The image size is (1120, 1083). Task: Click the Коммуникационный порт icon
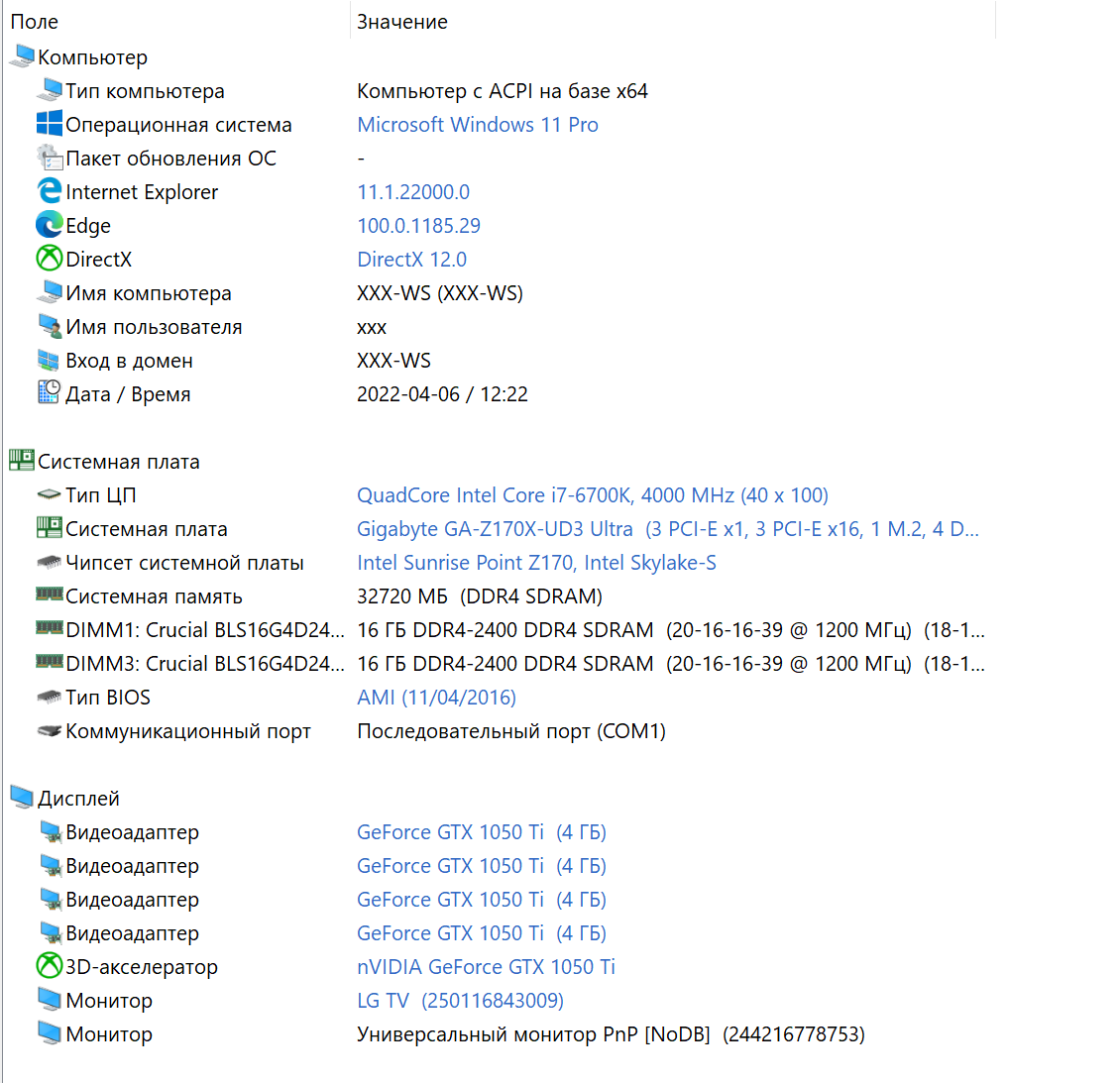50,730
